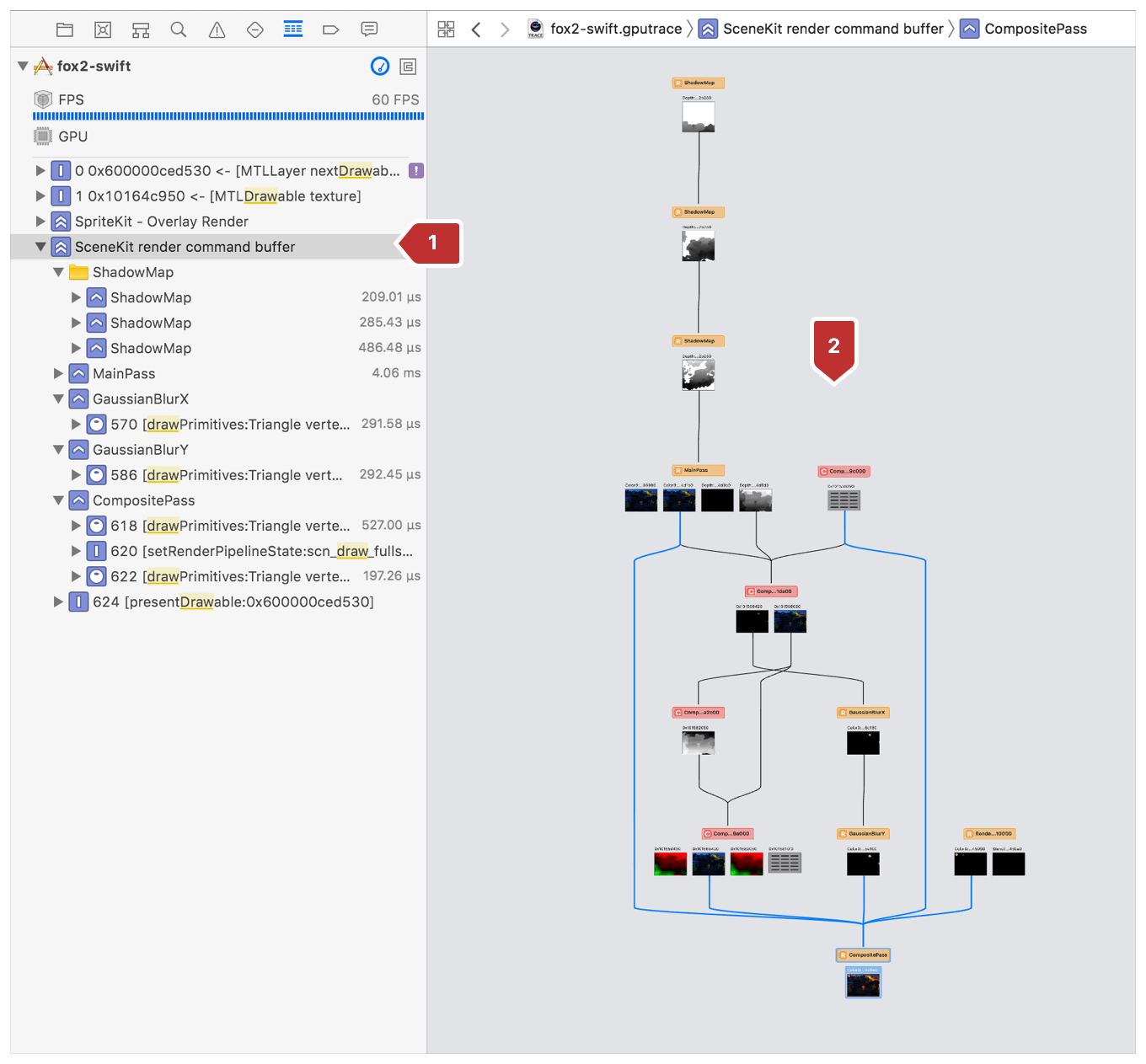This screenshot has width=1146, height=1064.
Task: Select the Breakpoint navigator icon
Action: [330, 30]
